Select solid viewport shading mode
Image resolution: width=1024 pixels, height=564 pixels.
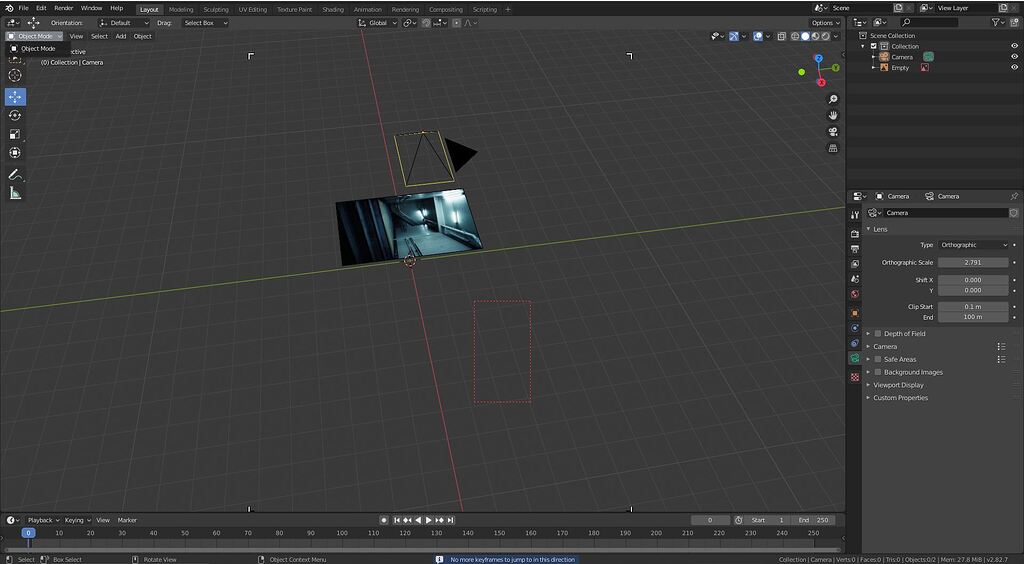pyautogui.click(x=805, y=37)
